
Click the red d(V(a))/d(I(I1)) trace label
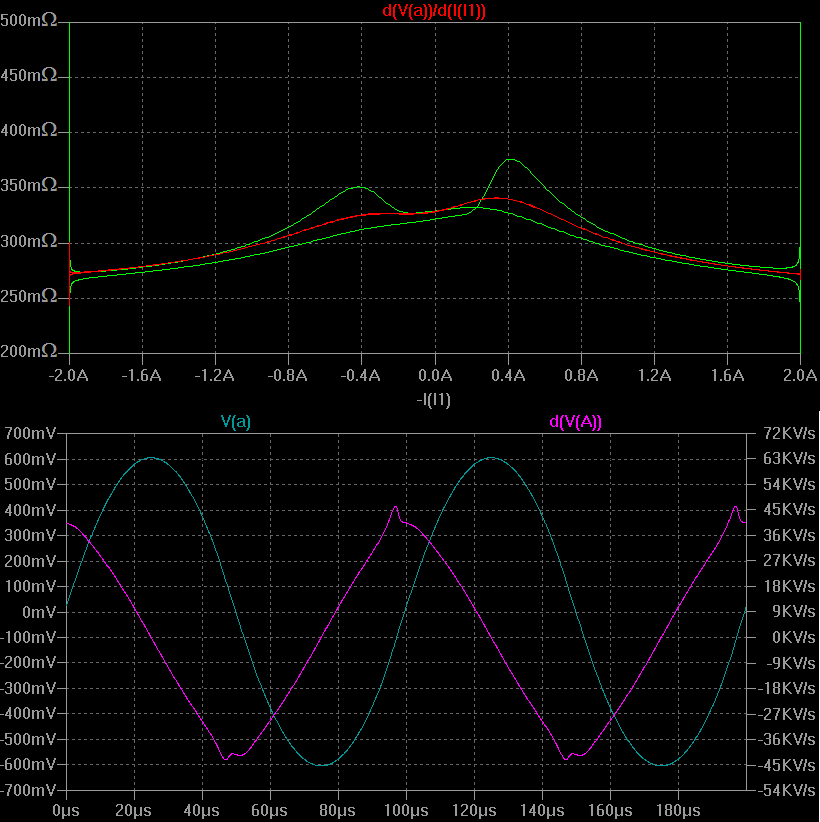coord(434,10)
